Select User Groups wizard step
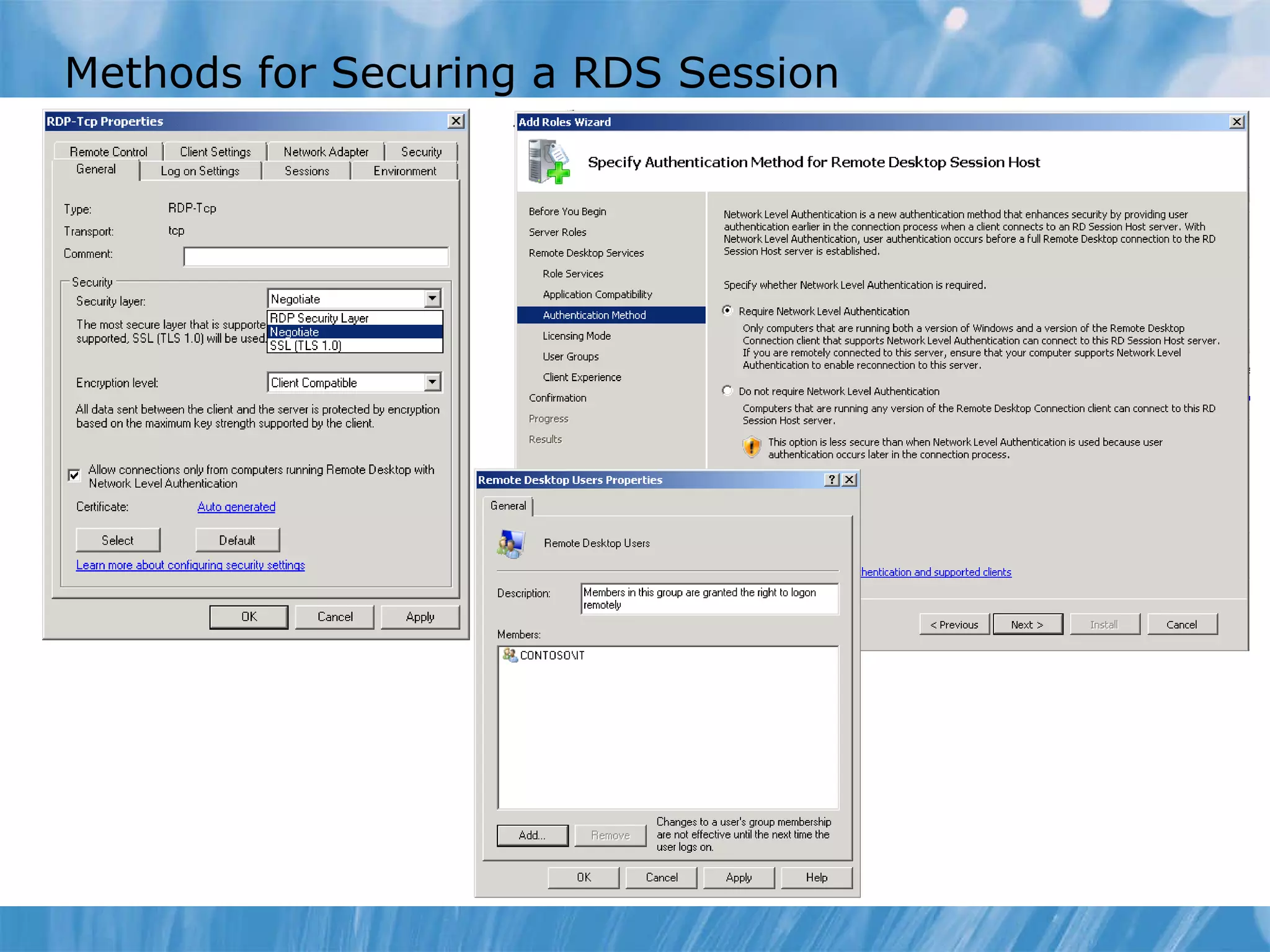The width and height of the screenshot is (1270, 952). (571, 356)
